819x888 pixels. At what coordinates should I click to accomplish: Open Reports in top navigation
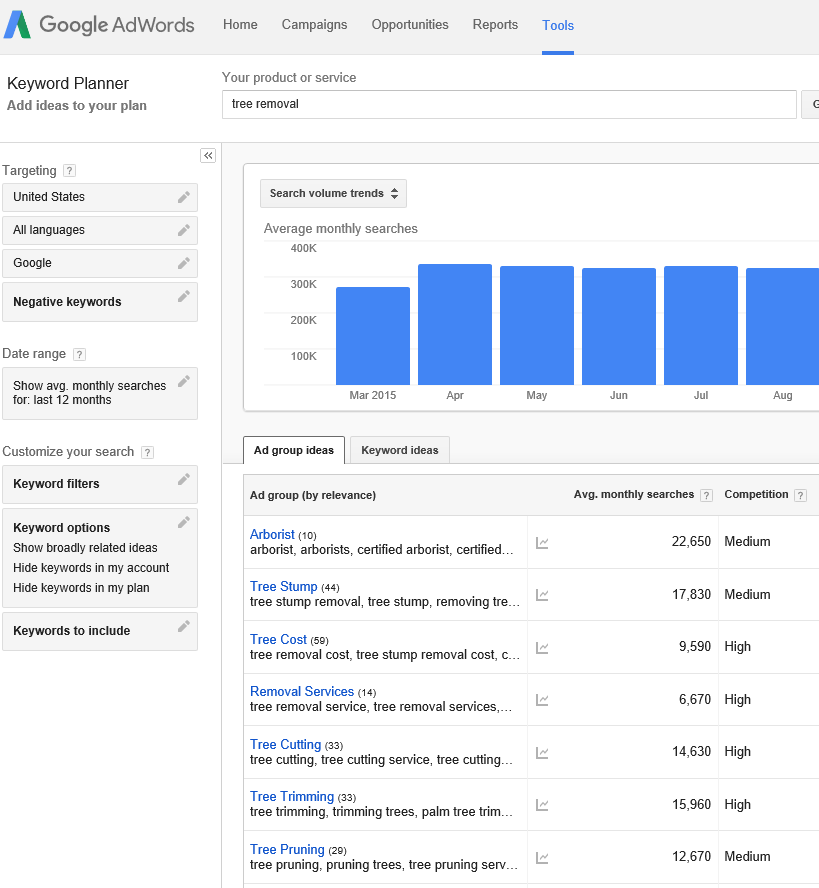496,25
